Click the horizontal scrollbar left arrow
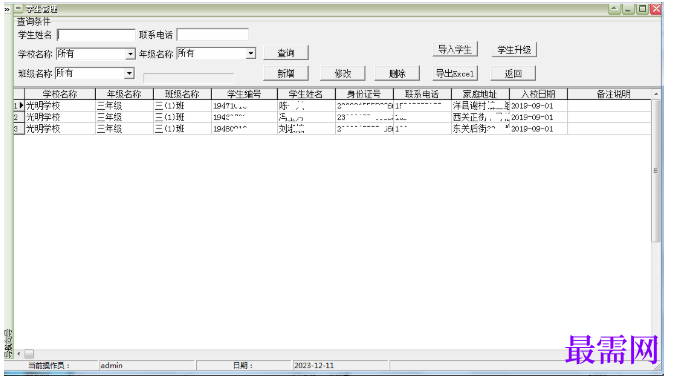The height and width of the screenshot is (381, 677). coord(19,354)
